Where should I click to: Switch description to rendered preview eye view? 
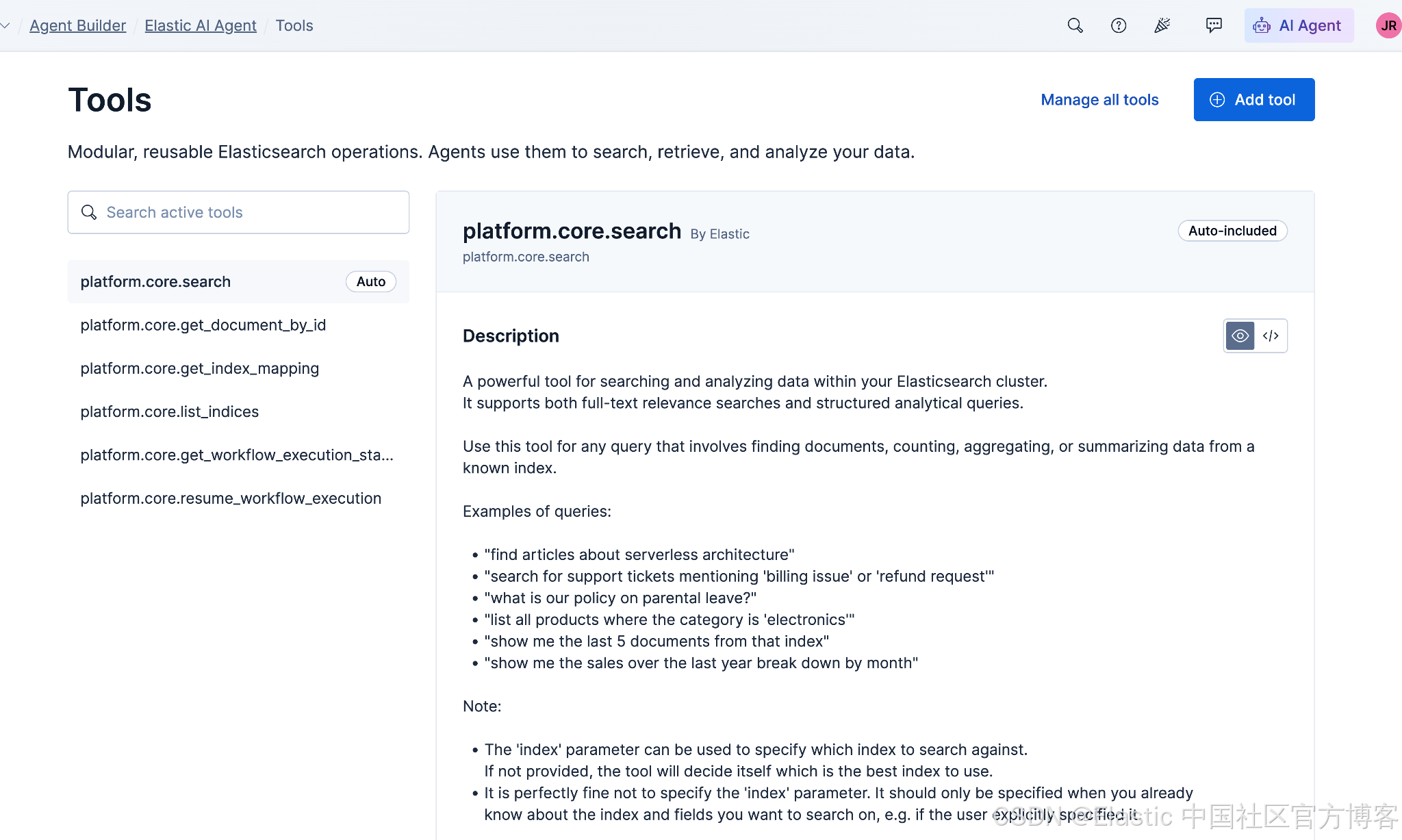(1240, 335)
